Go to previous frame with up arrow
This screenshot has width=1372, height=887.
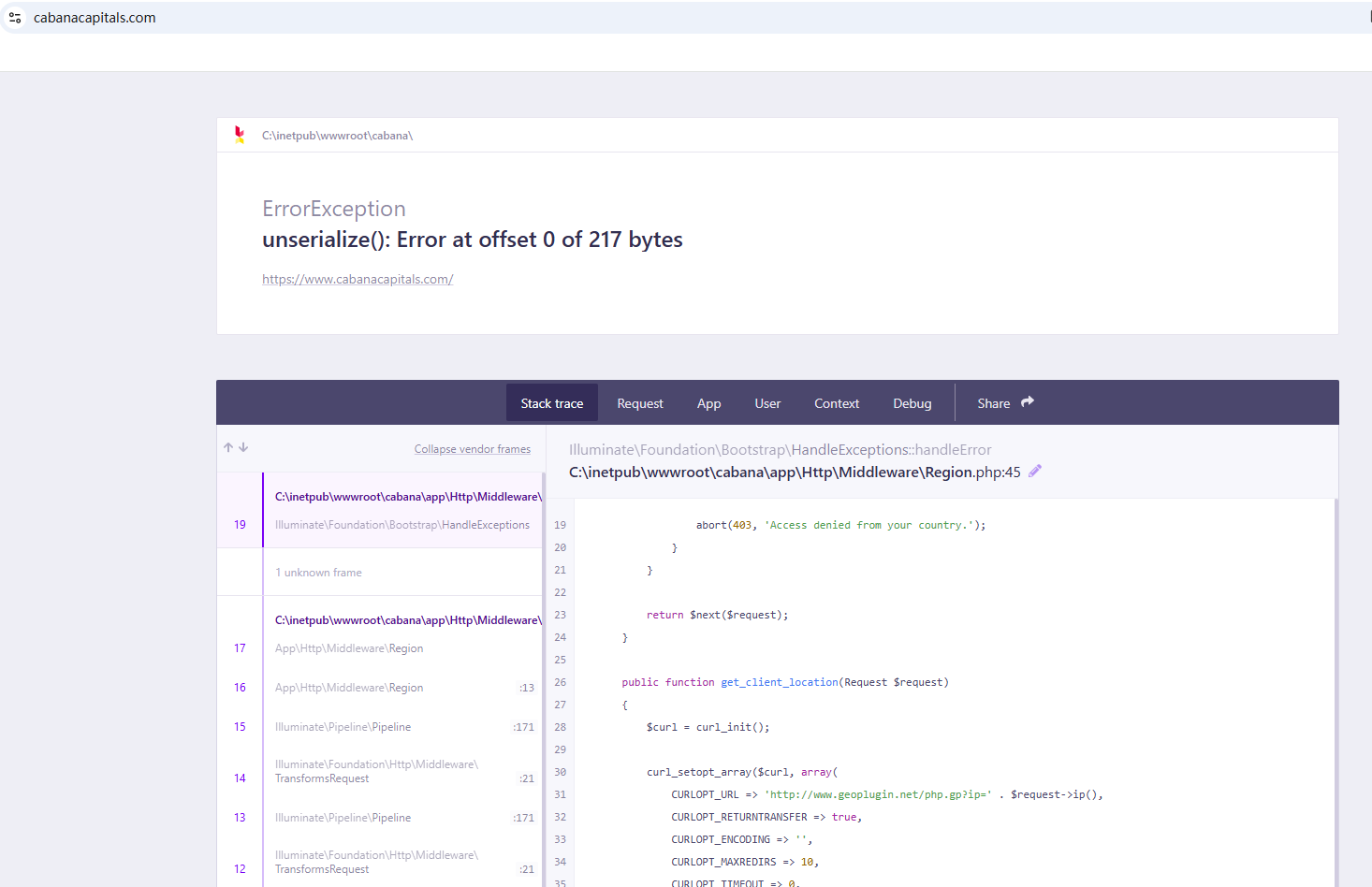pyautogui.click(x=228, y=447)
